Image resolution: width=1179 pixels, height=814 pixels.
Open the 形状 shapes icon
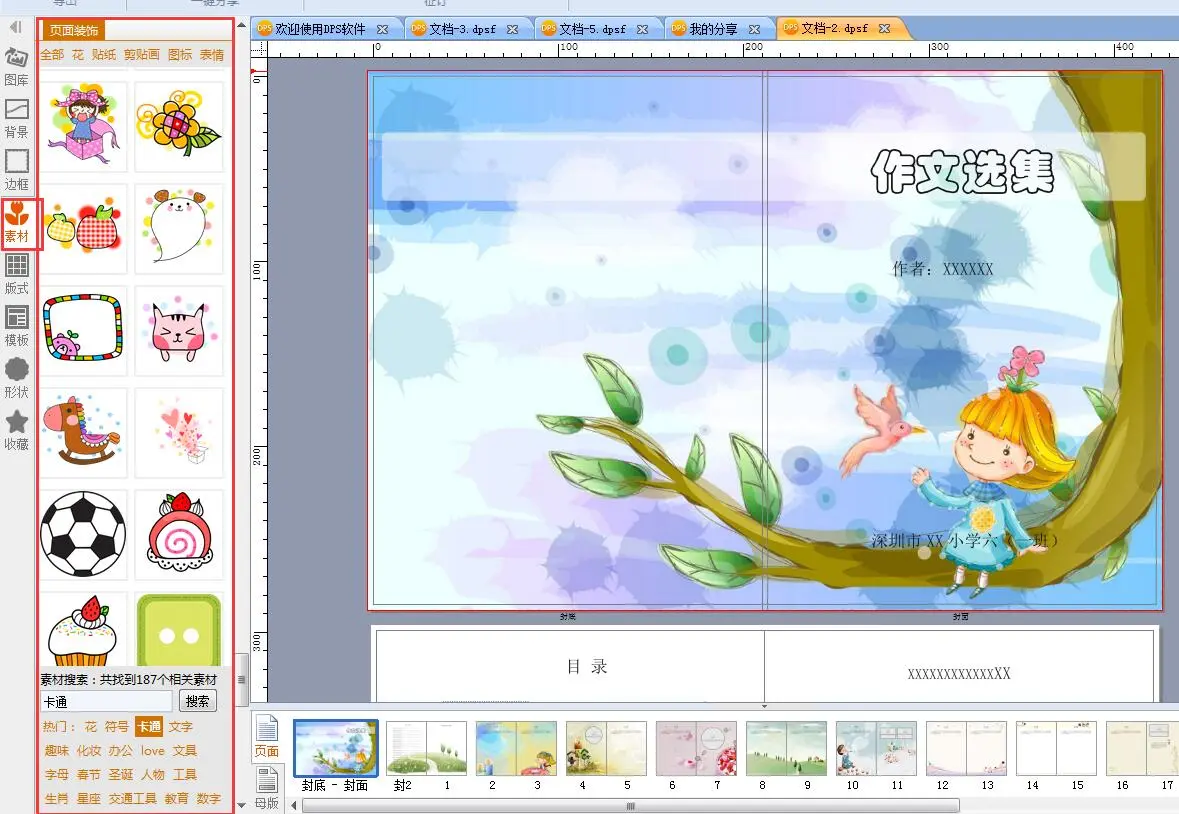click(16, 377)
